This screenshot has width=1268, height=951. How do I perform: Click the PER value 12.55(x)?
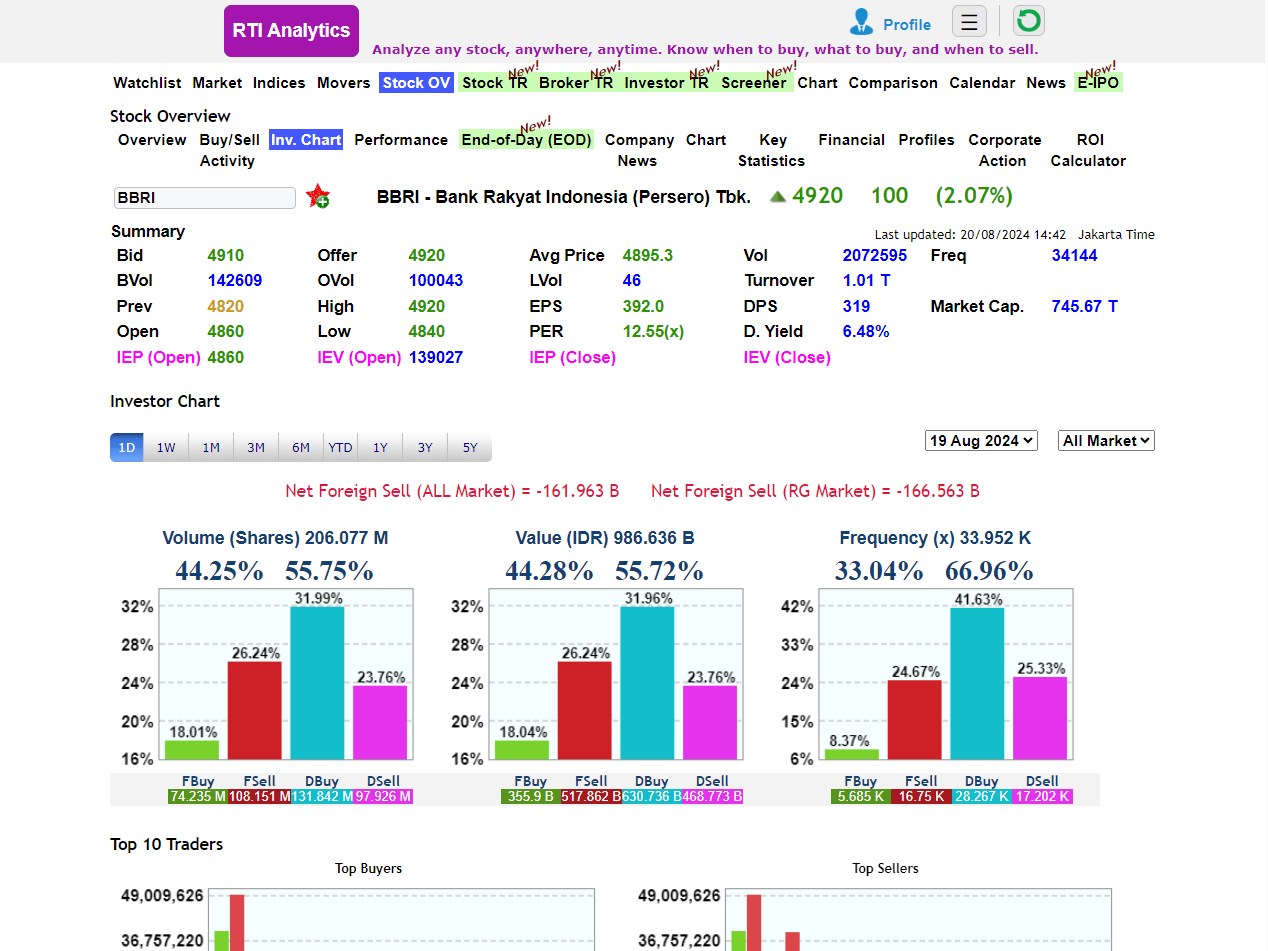[x=653, y=332]
